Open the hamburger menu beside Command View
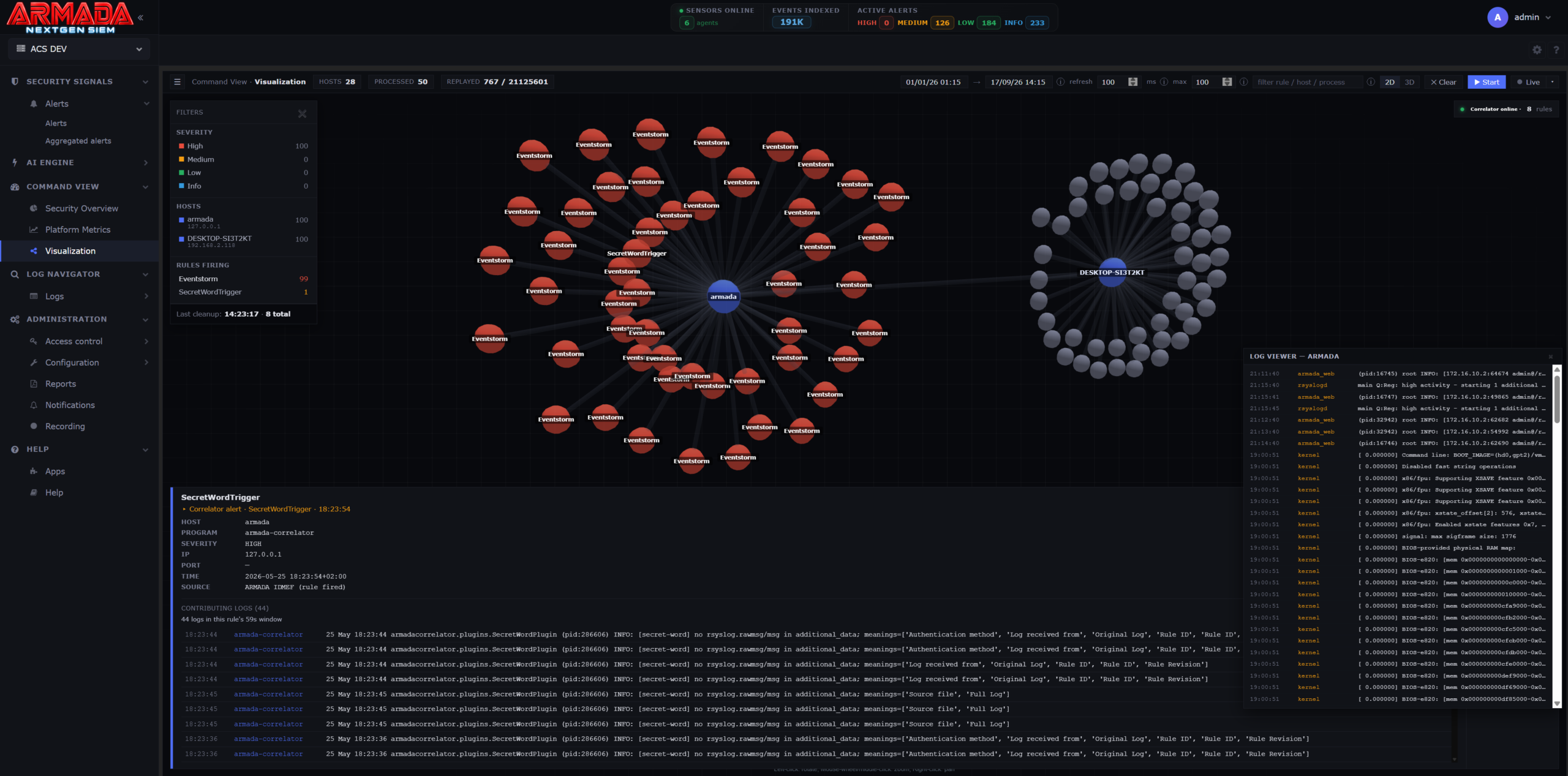 [177, 82]
